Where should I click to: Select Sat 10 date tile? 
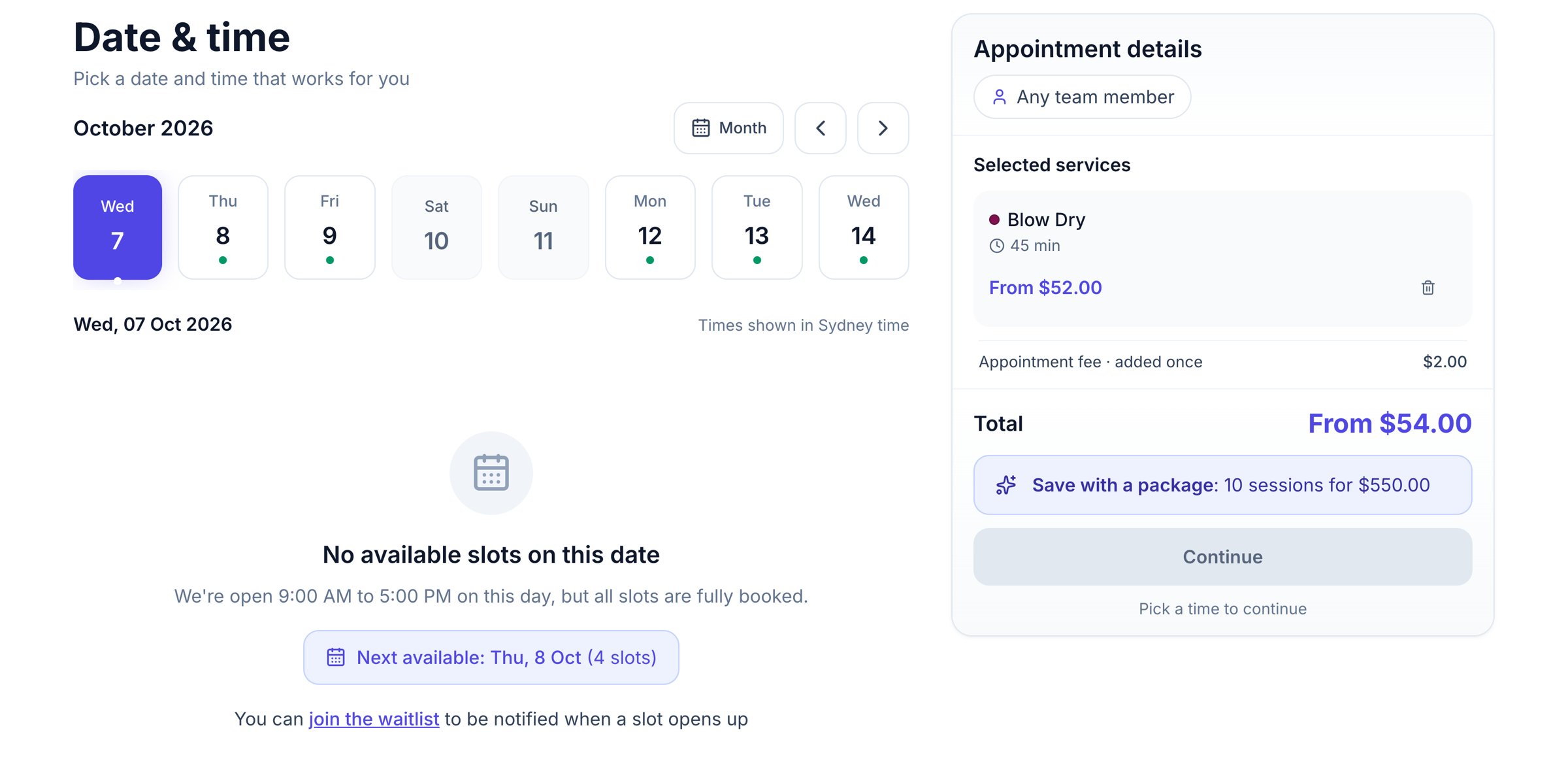point(436,227)
